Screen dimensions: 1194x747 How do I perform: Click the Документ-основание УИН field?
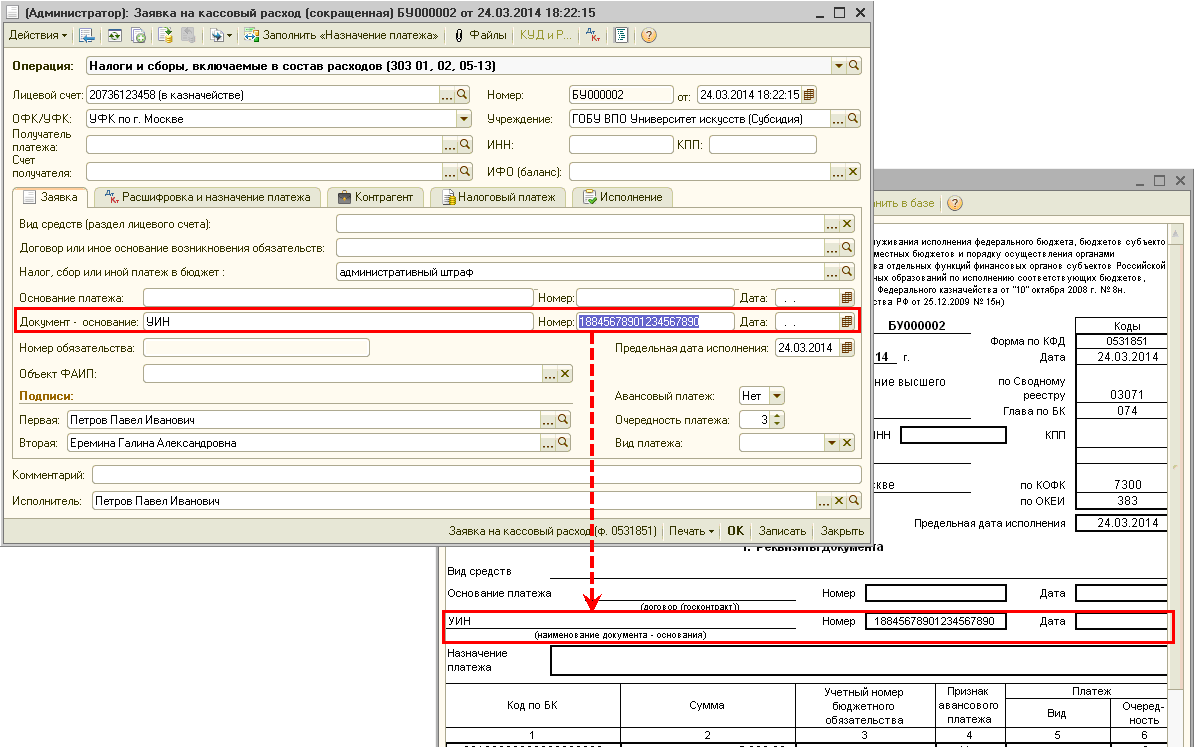338,322
